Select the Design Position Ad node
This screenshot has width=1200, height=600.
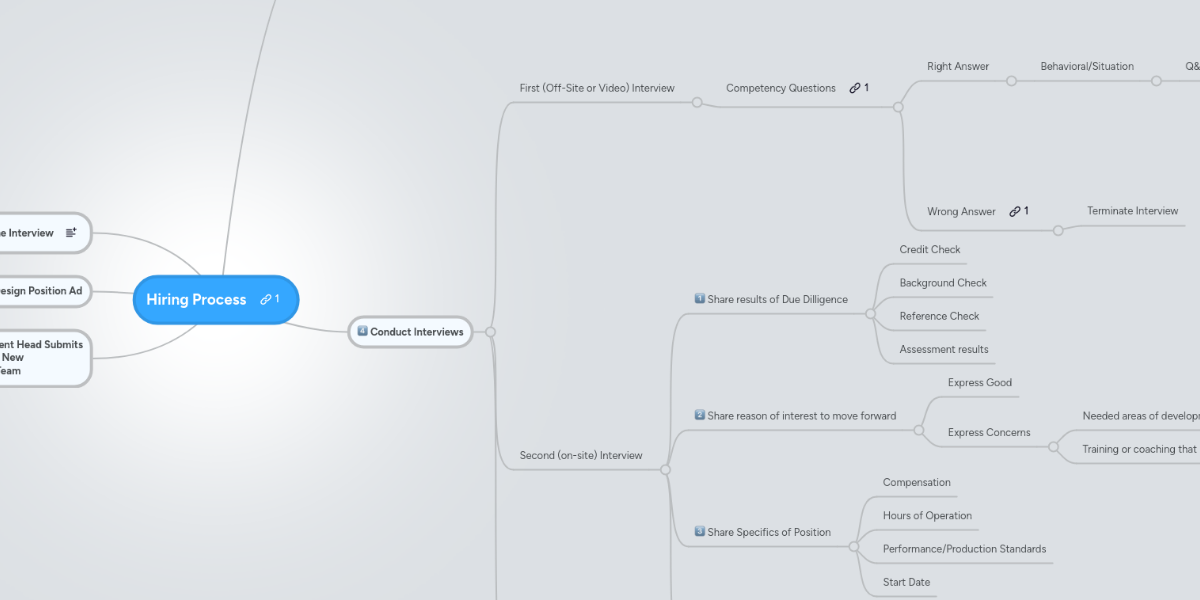[40, 291]
